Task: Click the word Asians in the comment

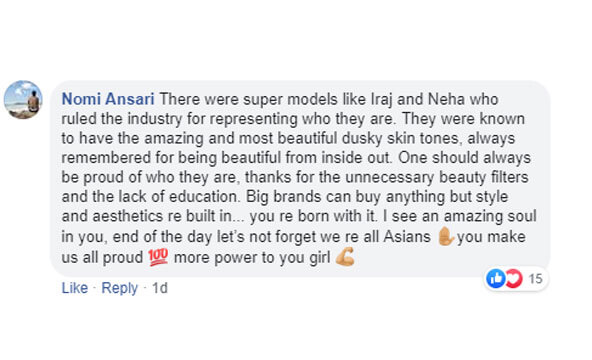Action: pos(407,237)
